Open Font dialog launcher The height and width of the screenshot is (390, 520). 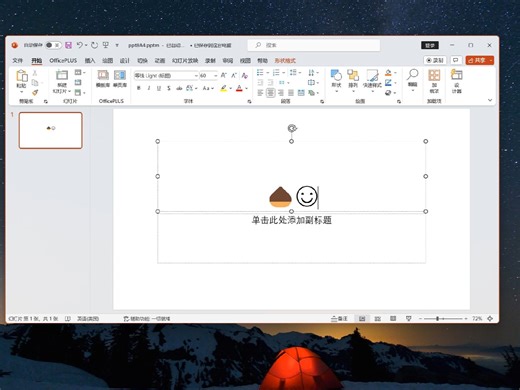(249, 101)
